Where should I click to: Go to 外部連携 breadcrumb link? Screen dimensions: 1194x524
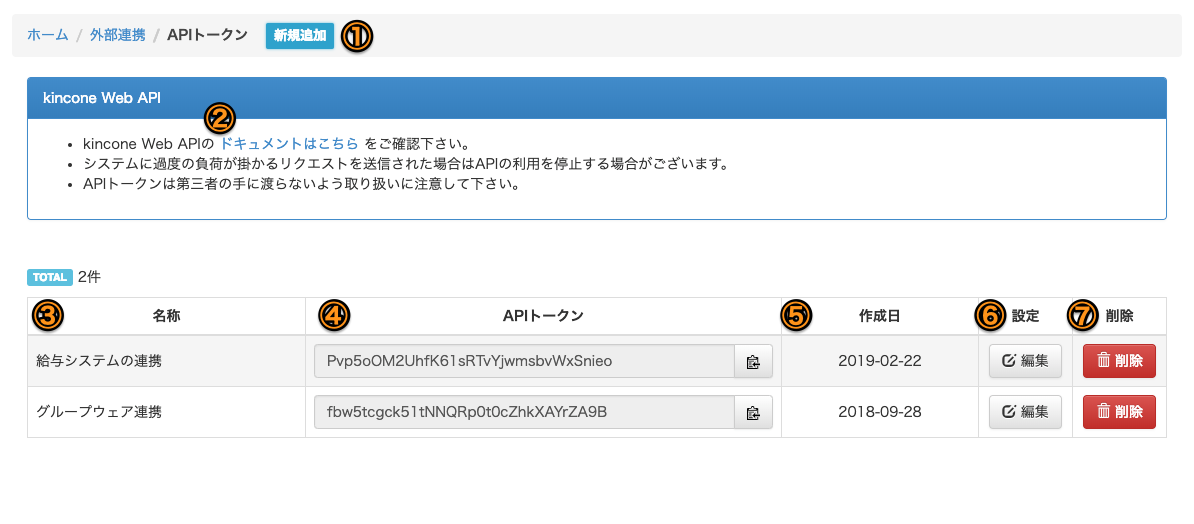point(118,35)
